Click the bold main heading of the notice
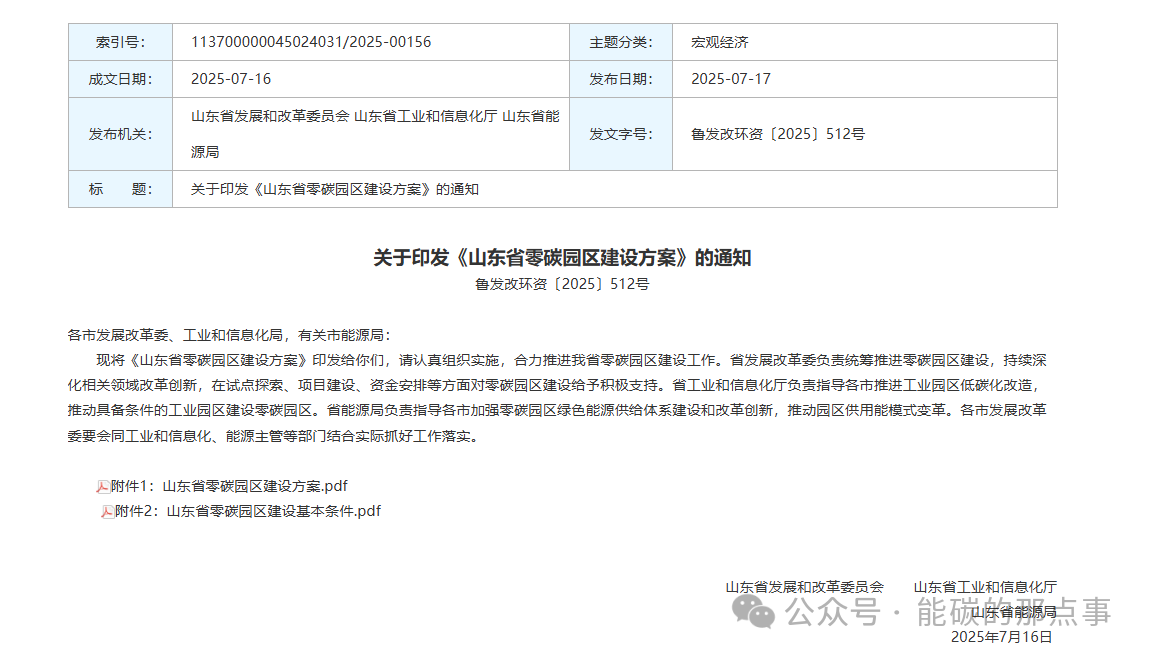Image resolution: width=1149 pixels, height=658 pixels. tap(562, 258)
